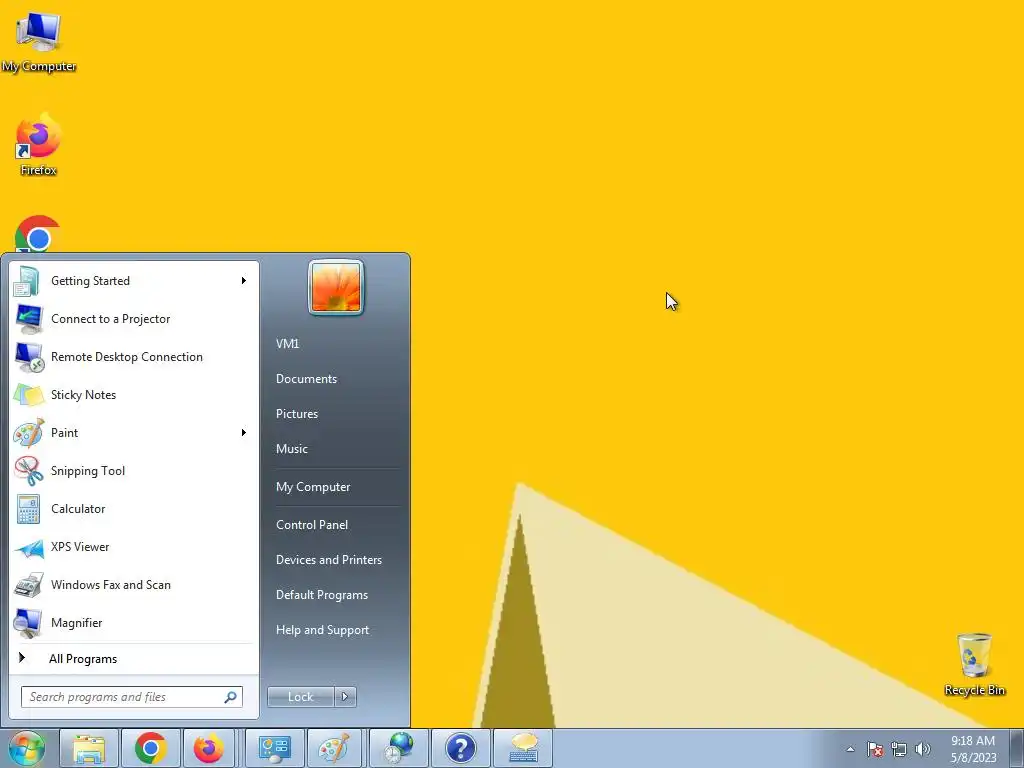Open Pictures from the Start menu
1024x768 pixels.
[x=296, y=414]
